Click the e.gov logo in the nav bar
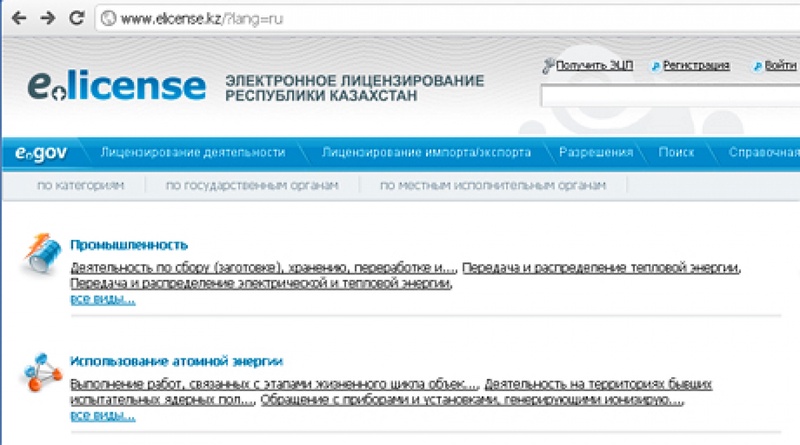The width and height of the screenshot is (800, 445). coord(41,153)
